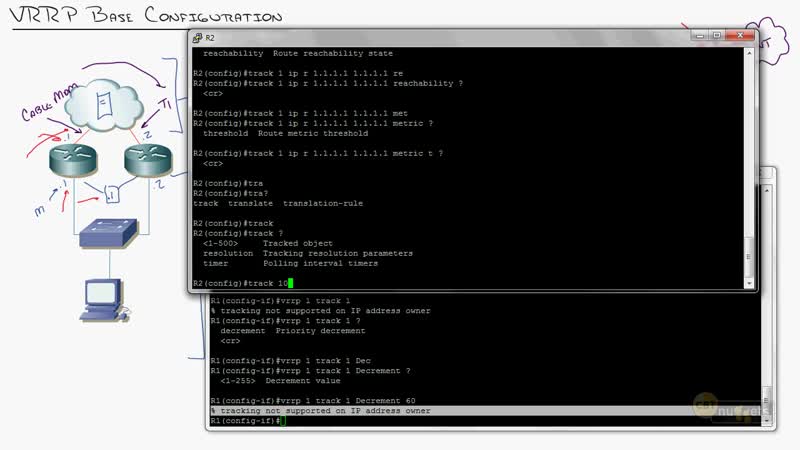Click the handwritten 'Cable Modem' label
The height and width of the screenshot is (450, 800).
pyautogui.click(x=49, y=103)
